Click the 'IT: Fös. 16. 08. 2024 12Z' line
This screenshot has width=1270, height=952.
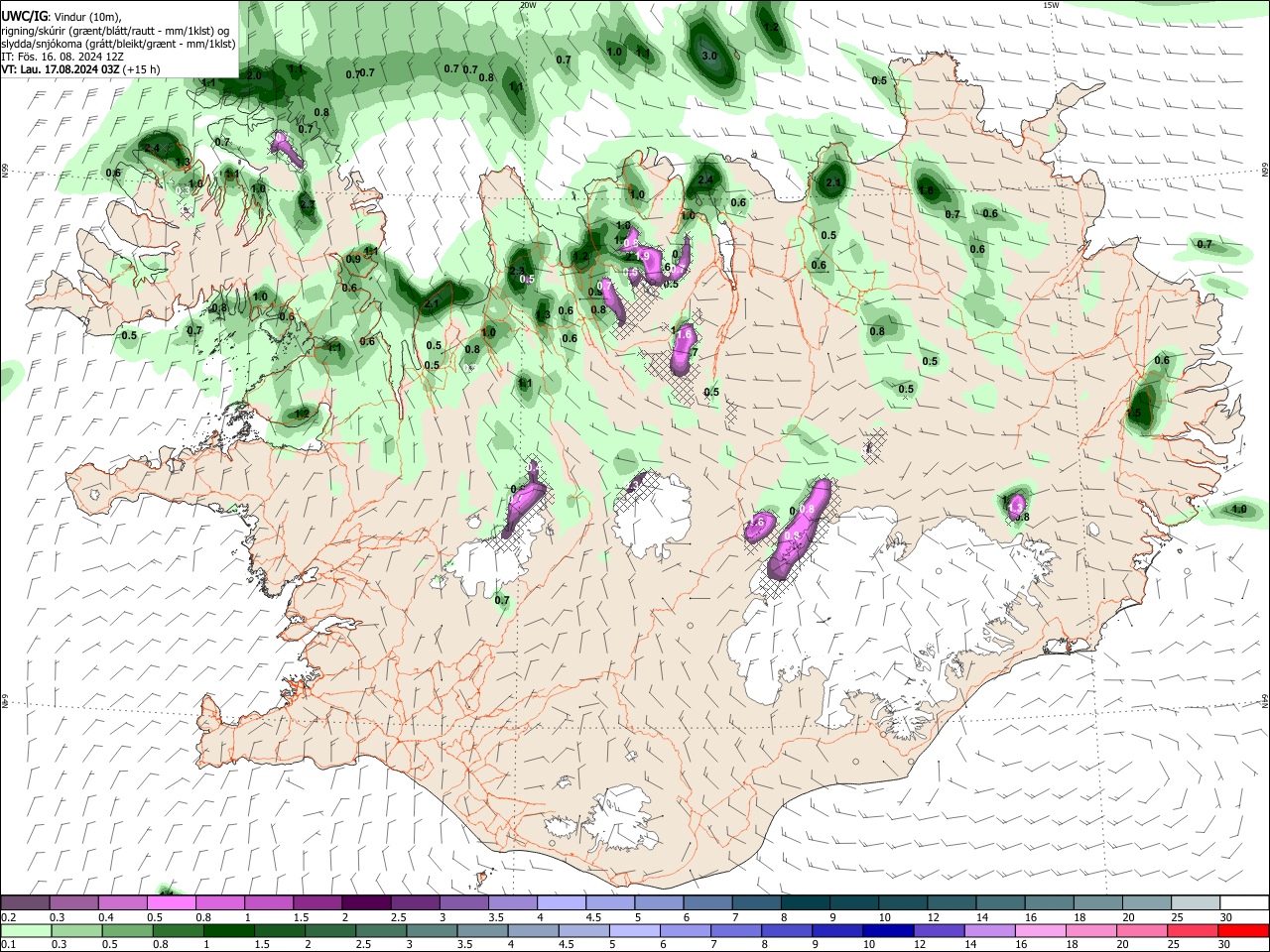(63, 57)
